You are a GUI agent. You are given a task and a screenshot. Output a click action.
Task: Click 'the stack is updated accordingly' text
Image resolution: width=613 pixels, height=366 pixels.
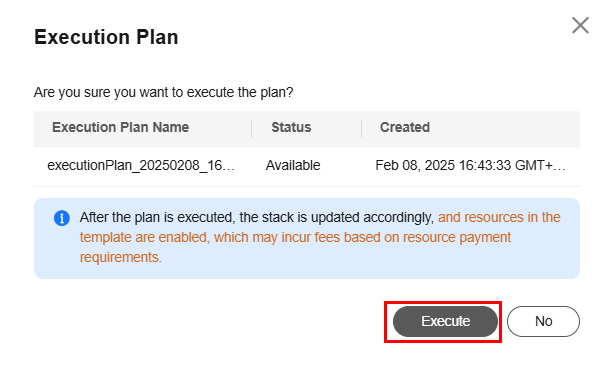point(337,217)
